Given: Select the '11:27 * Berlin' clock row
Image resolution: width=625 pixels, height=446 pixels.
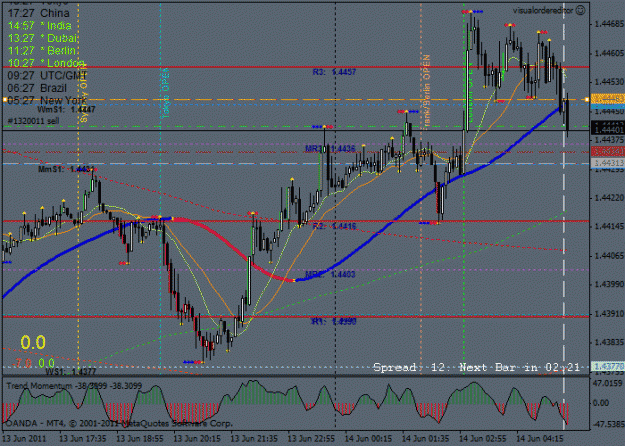Looking at the screenshot, I should click(42, 51).
